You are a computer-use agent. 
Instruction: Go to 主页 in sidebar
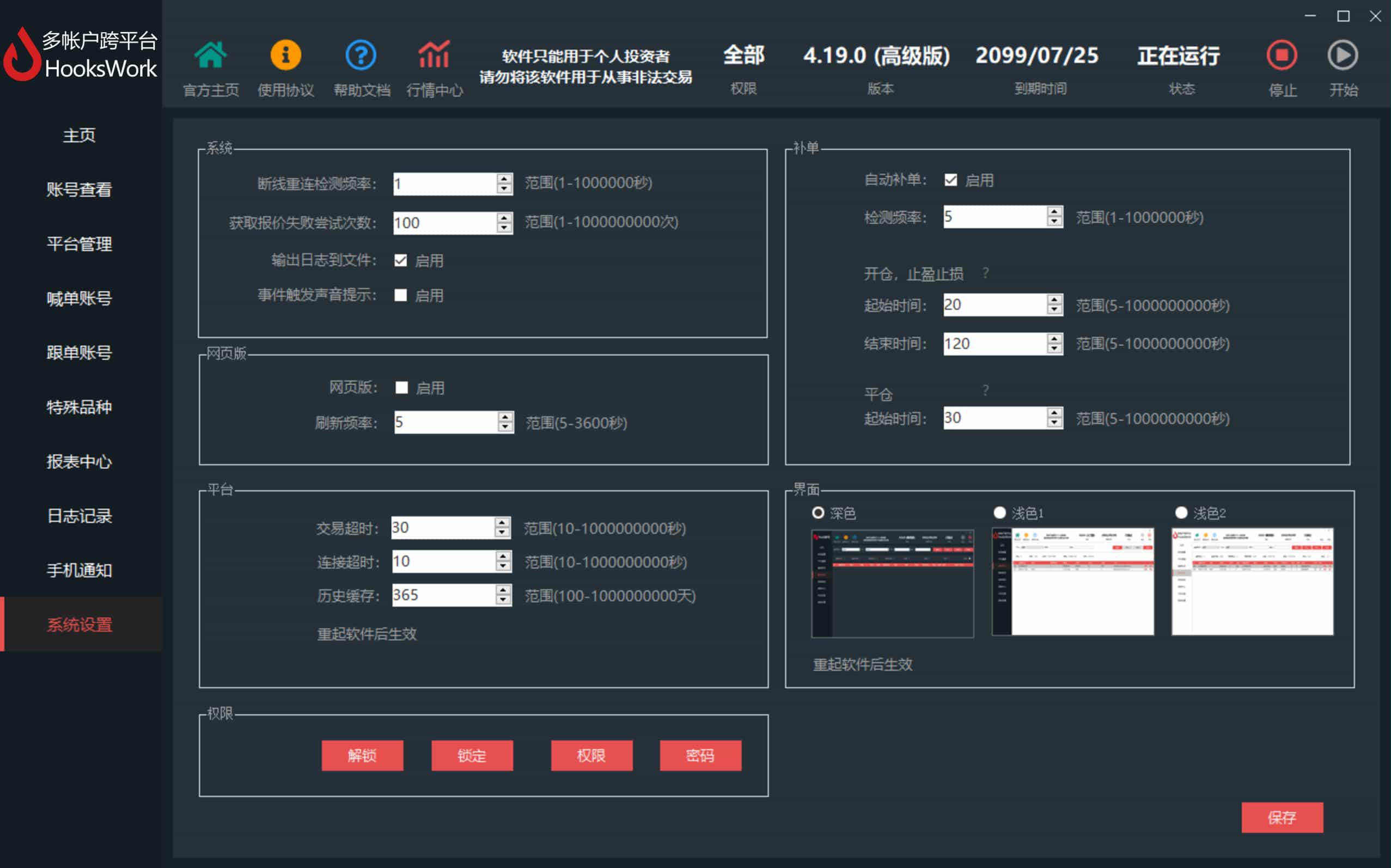point(79,136)
